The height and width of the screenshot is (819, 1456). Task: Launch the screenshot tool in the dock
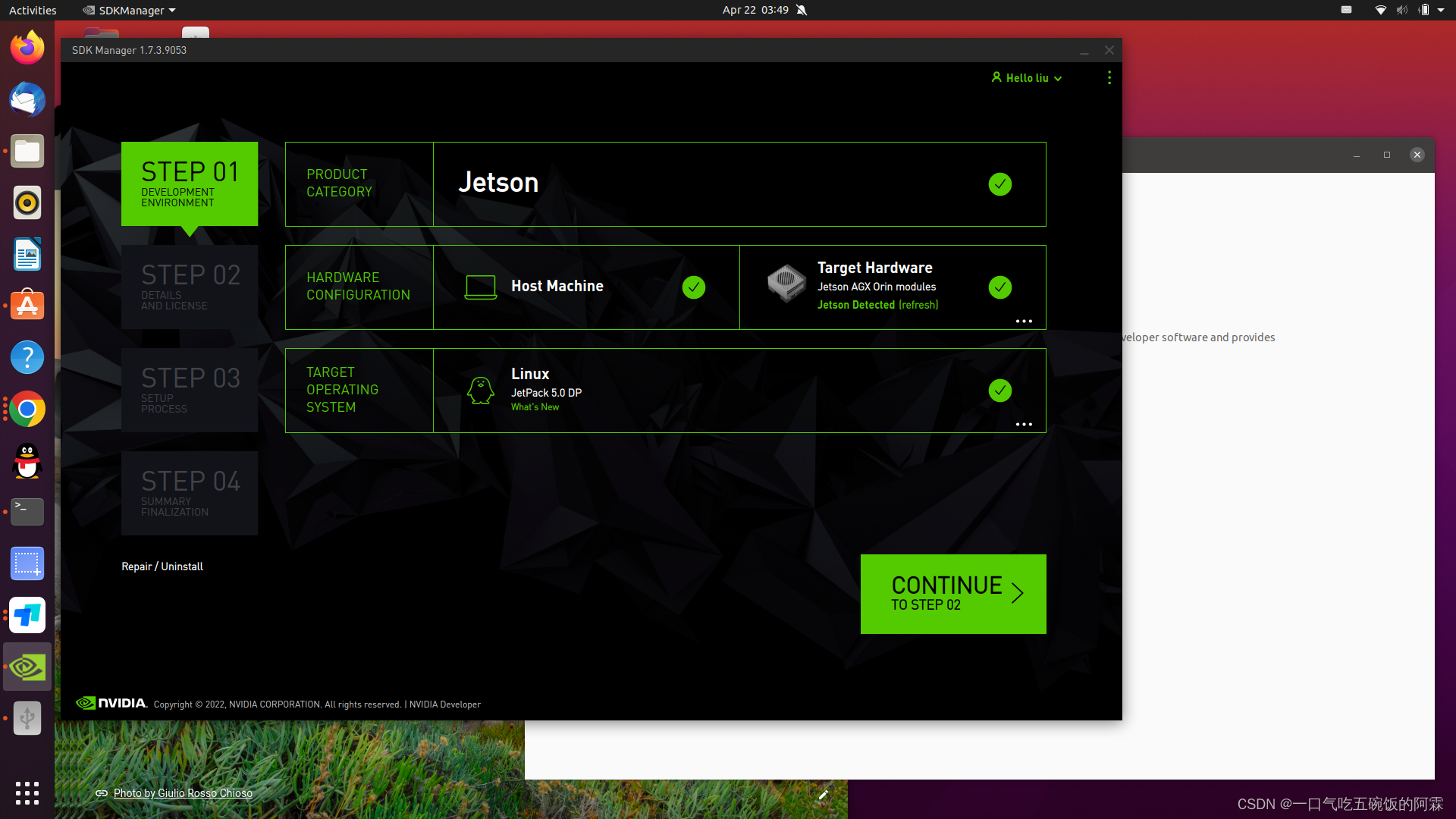pos(27,563)
